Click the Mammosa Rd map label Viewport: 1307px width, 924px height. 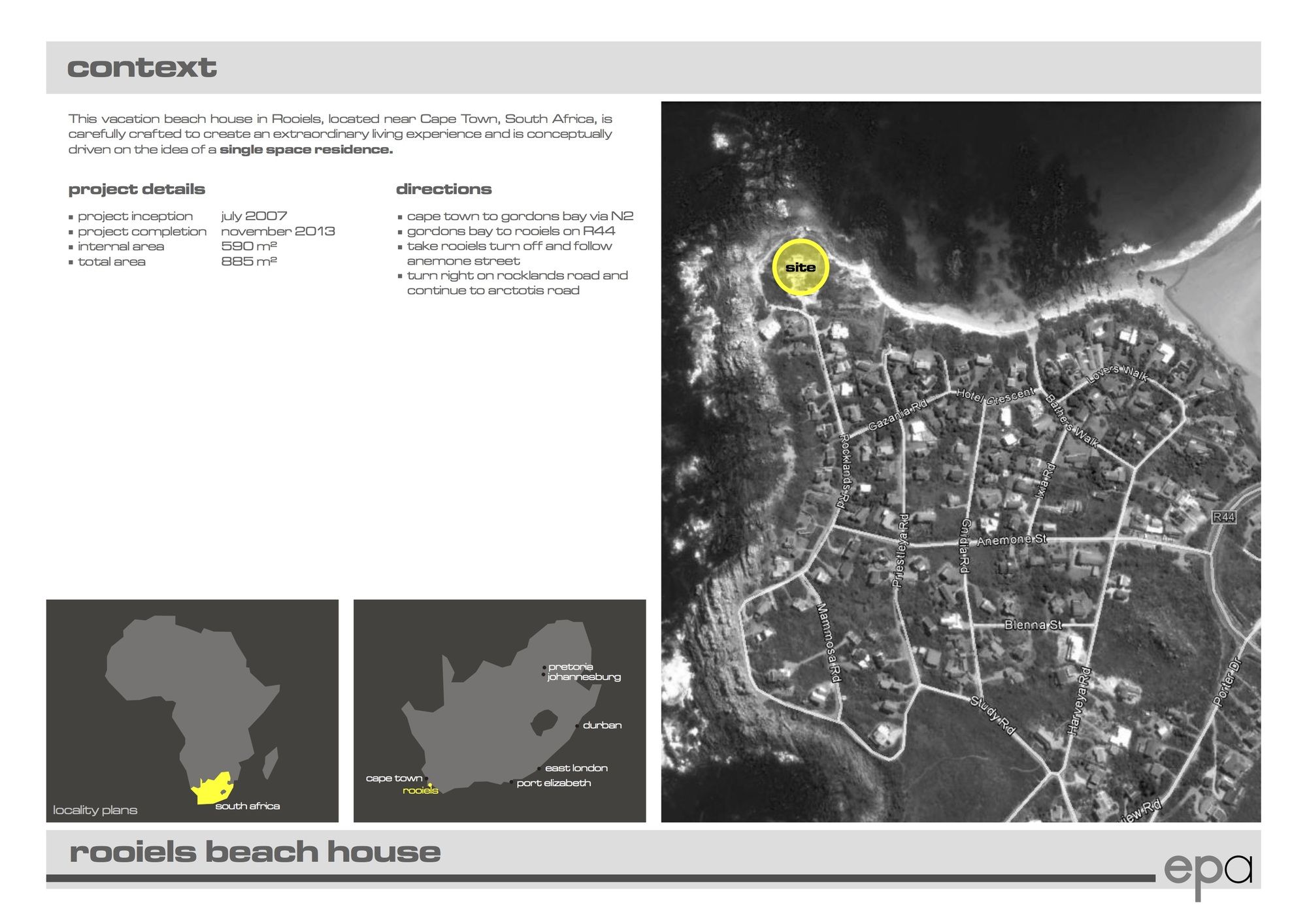(828, 642)
